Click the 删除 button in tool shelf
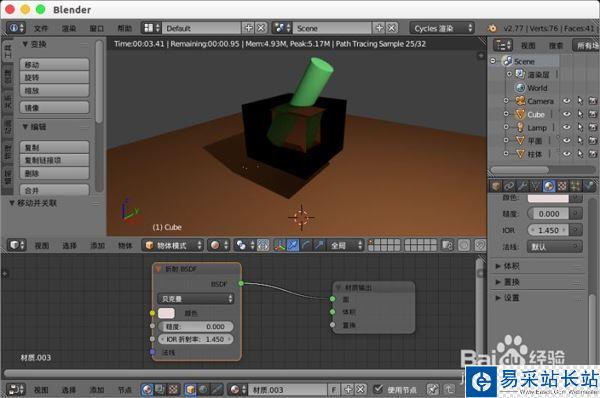The image size is (600, 398). click(54, 173)
